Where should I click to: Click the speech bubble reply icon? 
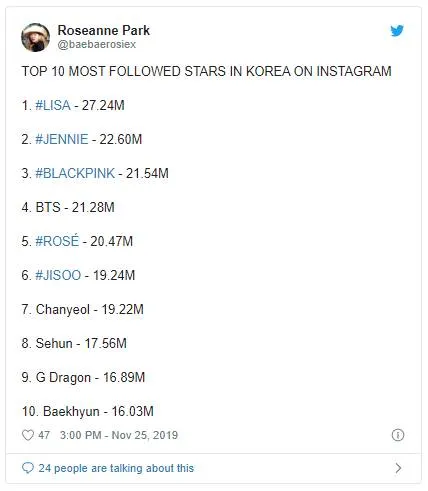pos(28,468)
